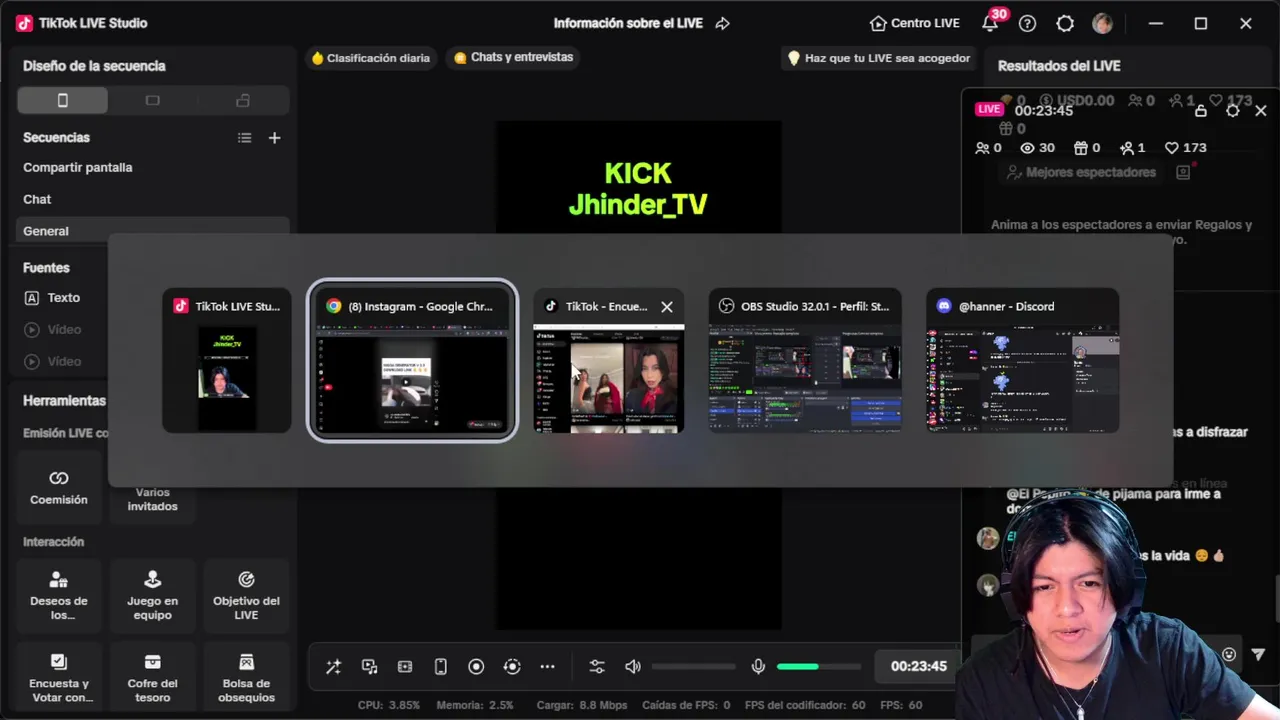
Task: Open Clasificación diaria chip
Action: tap(370, 58)
